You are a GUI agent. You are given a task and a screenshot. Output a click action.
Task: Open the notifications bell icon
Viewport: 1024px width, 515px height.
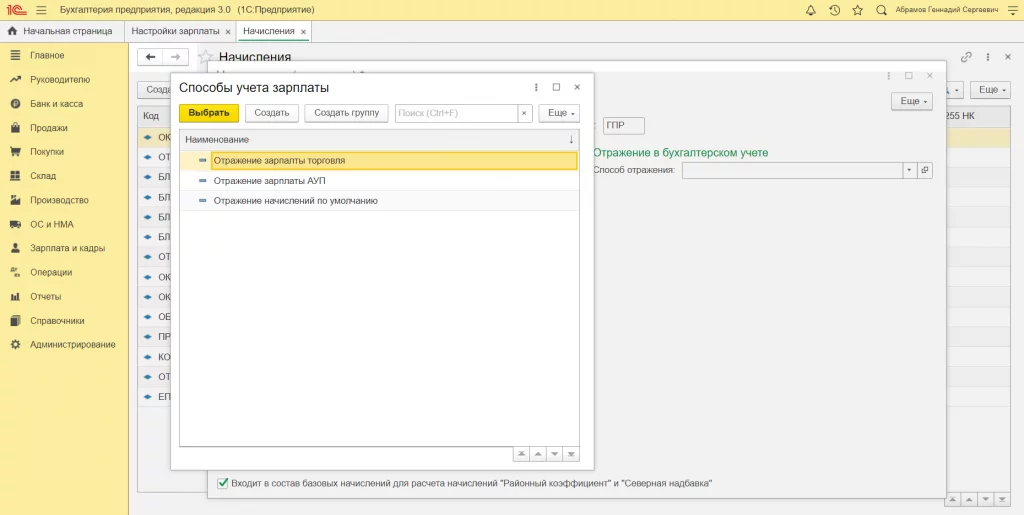tap(810, 10)
